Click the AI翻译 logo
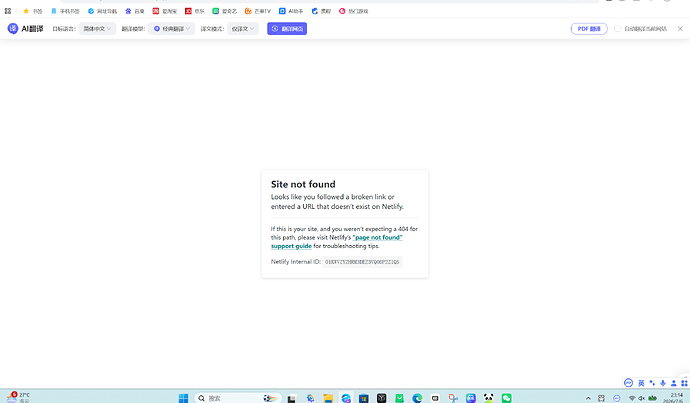Screen dimensions: 690x403 pos(26,29)
